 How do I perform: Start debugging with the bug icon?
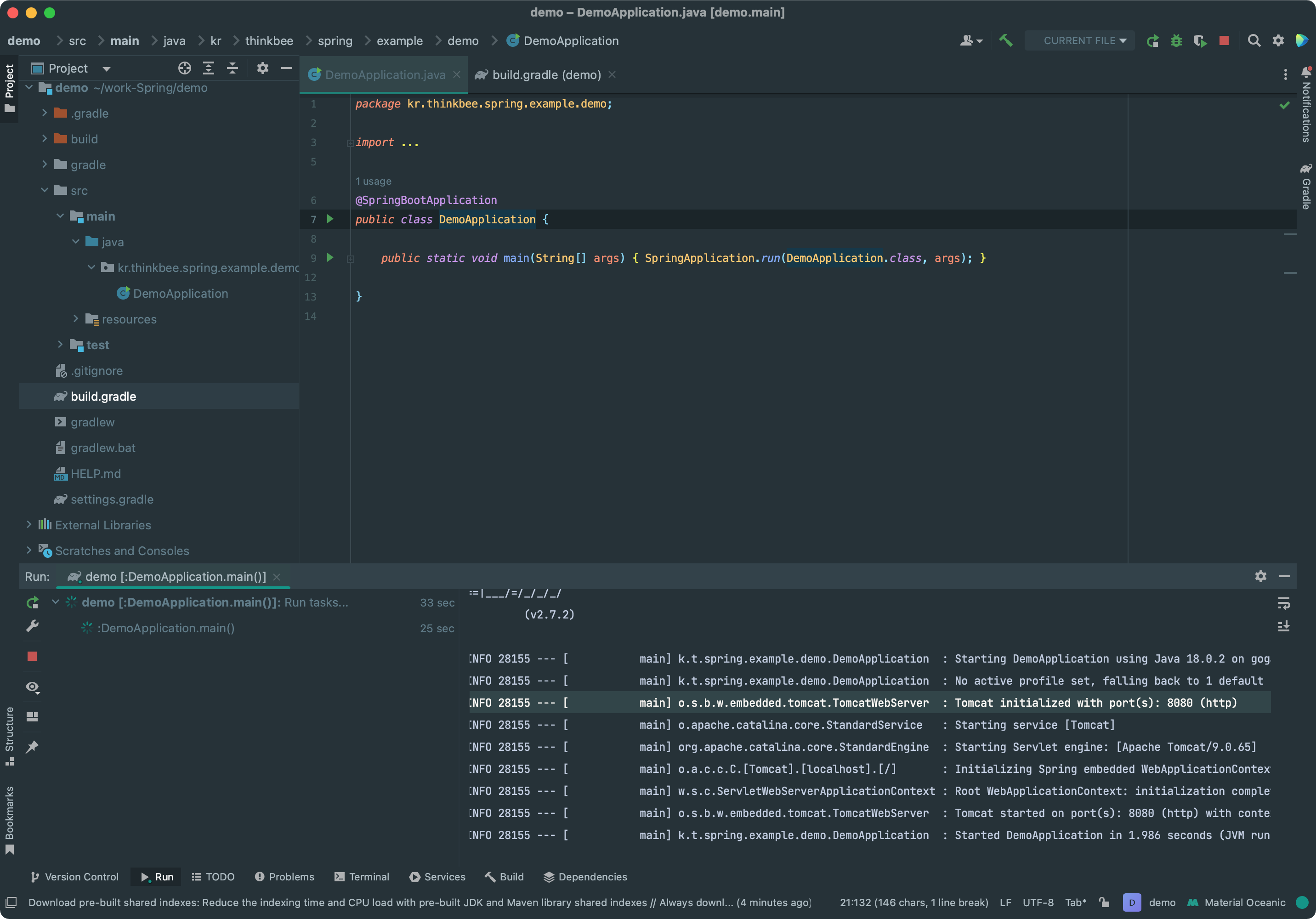pos(1175,41)
